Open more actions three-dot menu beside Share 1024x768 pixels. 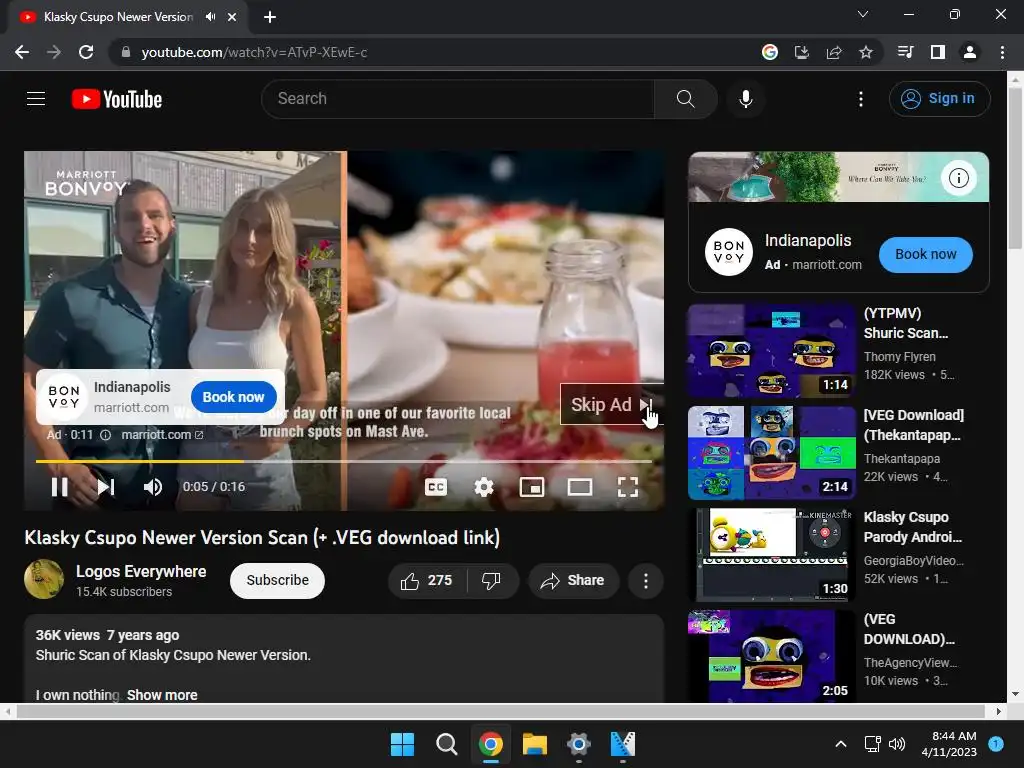click(645, 581)
